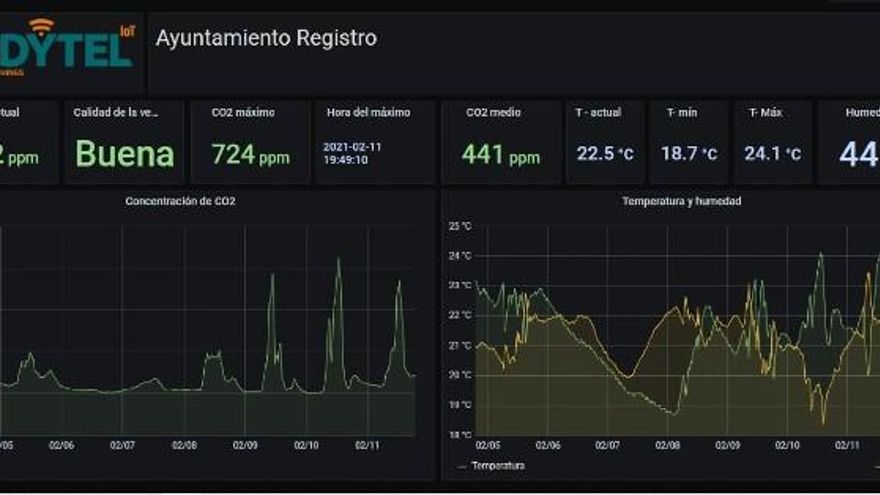Click the 19 °C label on the temperature axis
Screen dimensions: 880x495
[460, 405]
